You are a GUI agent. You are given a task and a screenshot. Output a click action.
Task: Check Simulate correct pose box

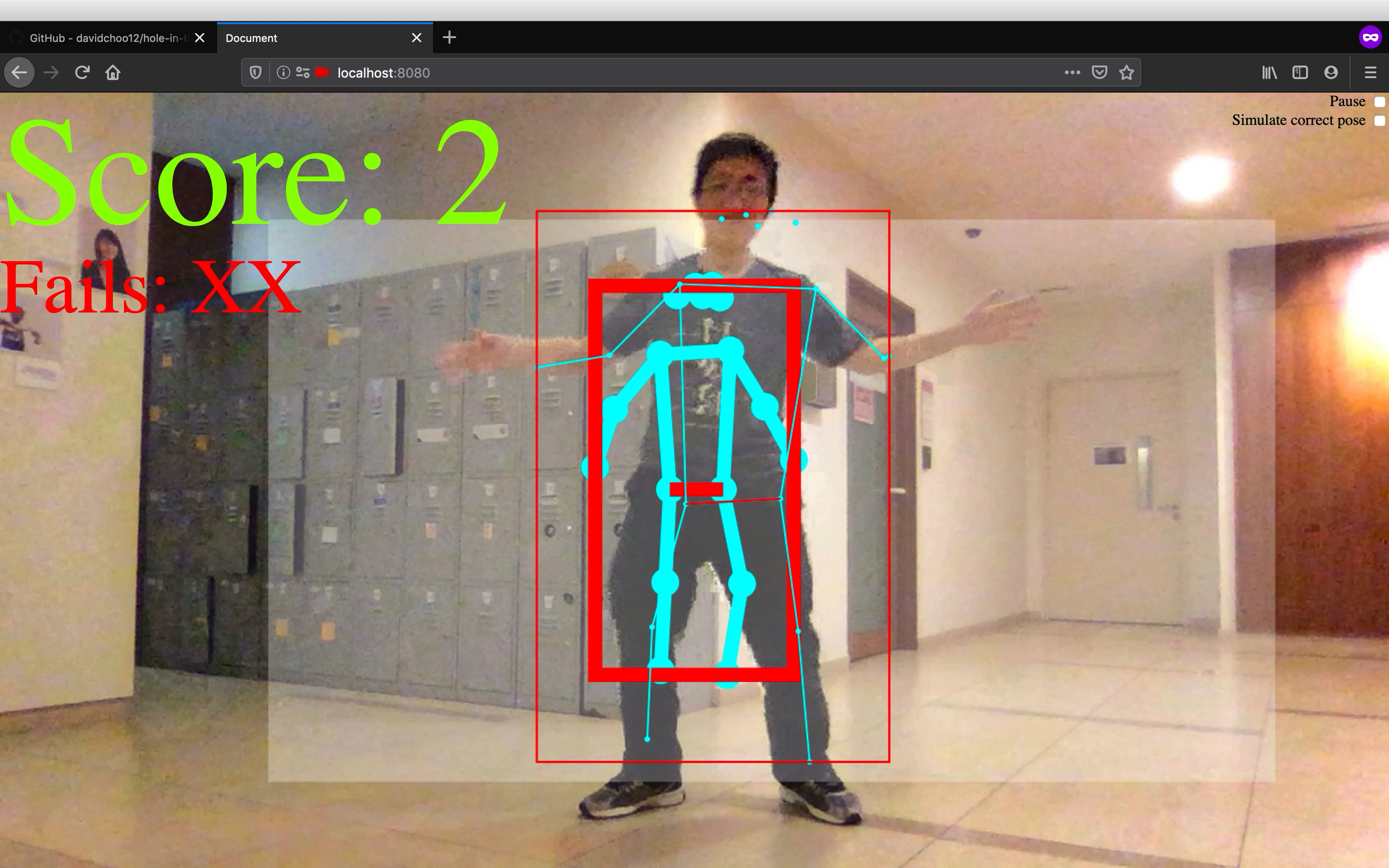[x=1379, y=121]
